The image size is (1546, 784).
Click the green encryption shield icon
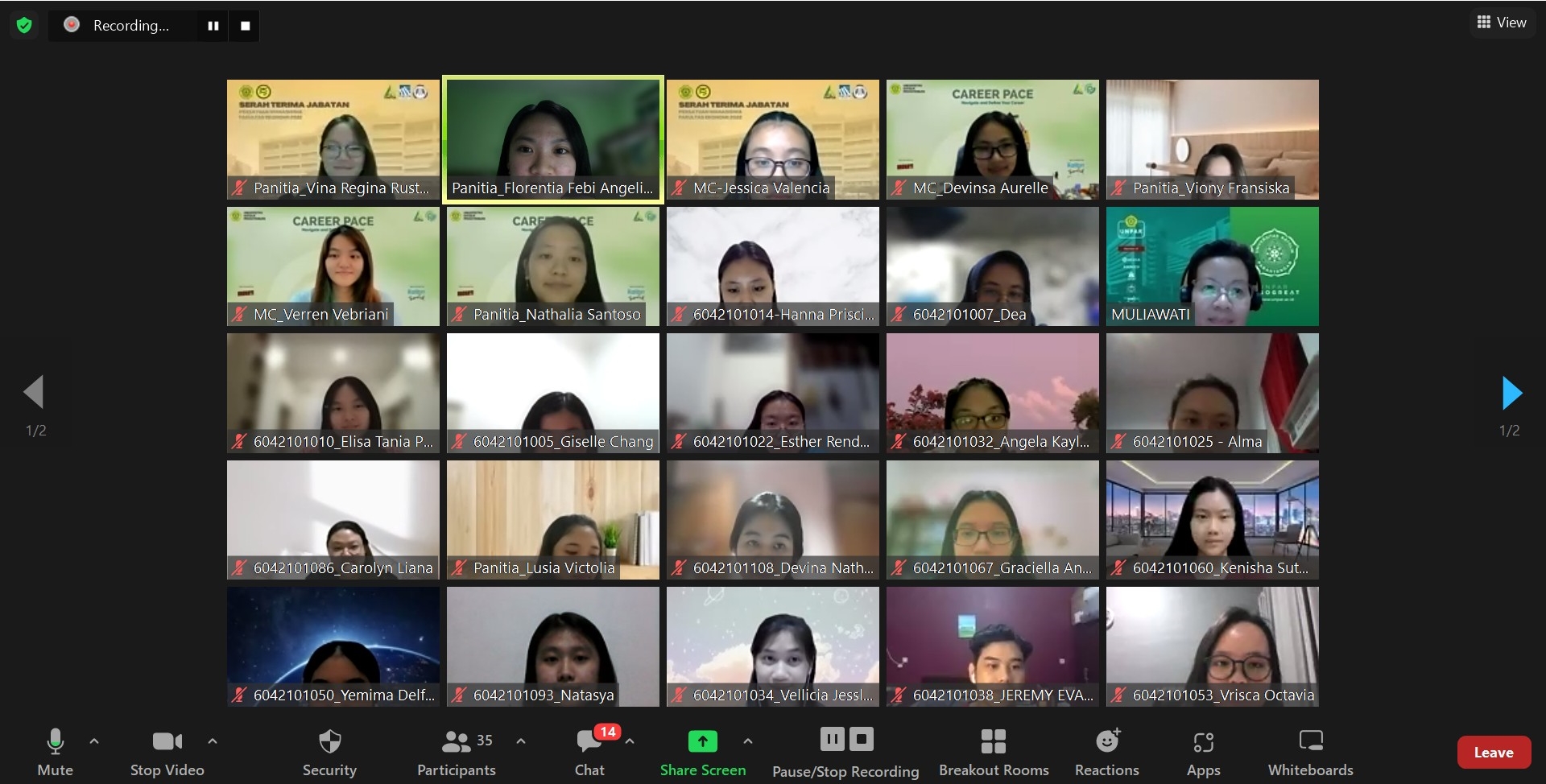click(24, 26)
